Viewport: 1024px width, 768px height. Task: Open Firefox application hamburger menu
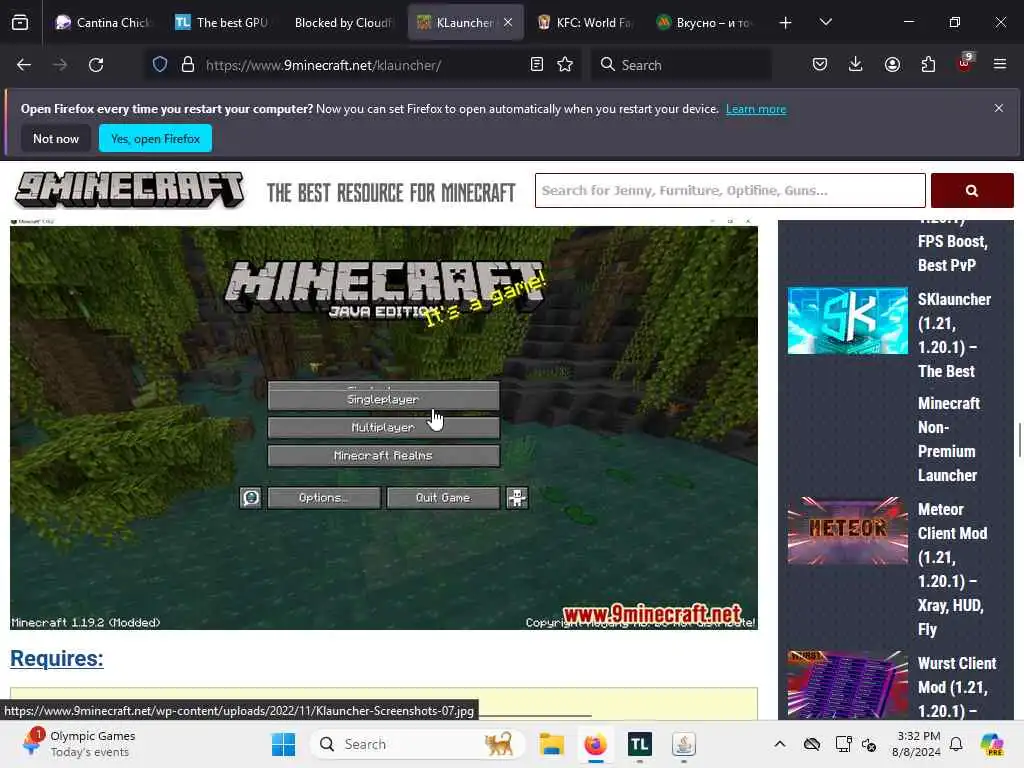(1000, 65)
